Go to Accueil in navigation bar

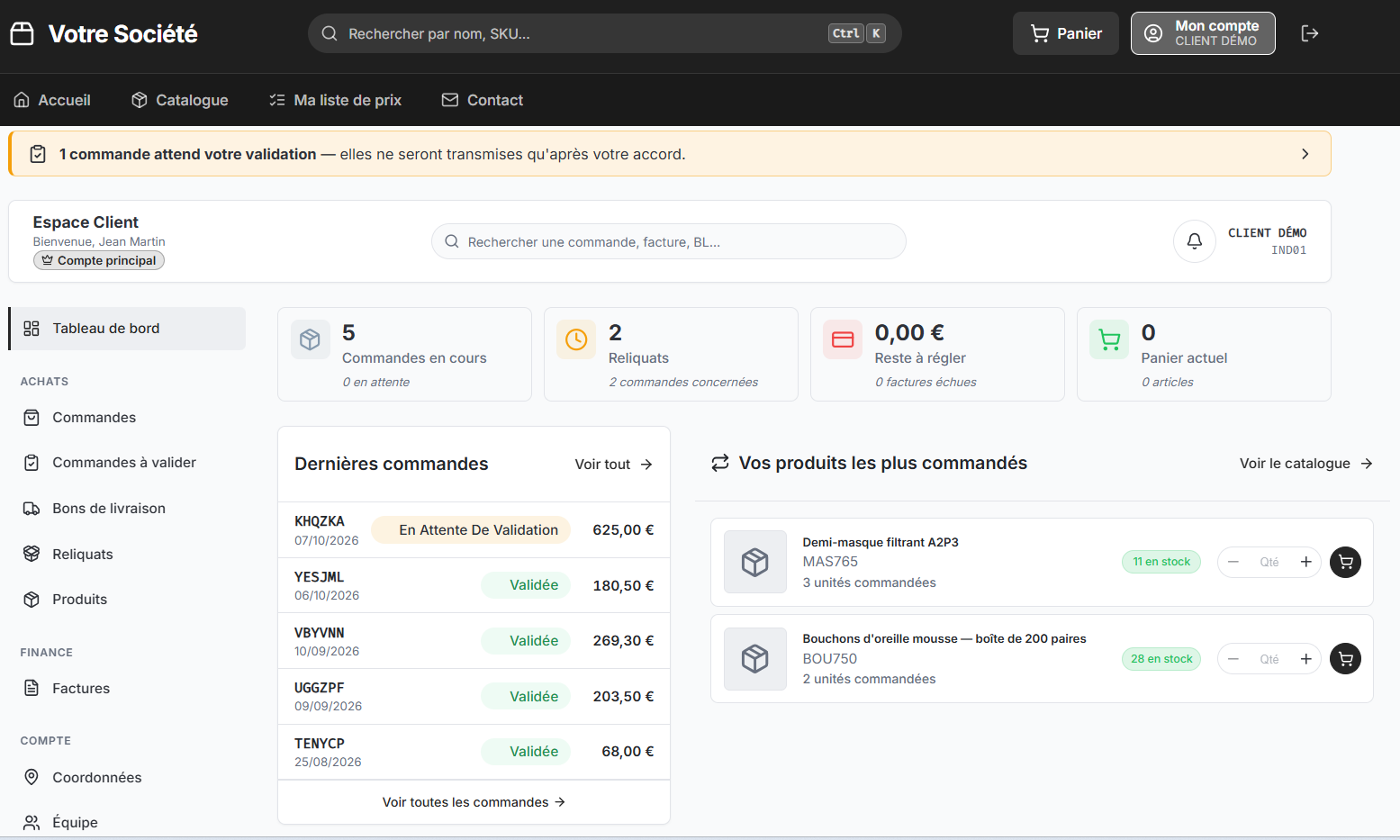point(52,100)
